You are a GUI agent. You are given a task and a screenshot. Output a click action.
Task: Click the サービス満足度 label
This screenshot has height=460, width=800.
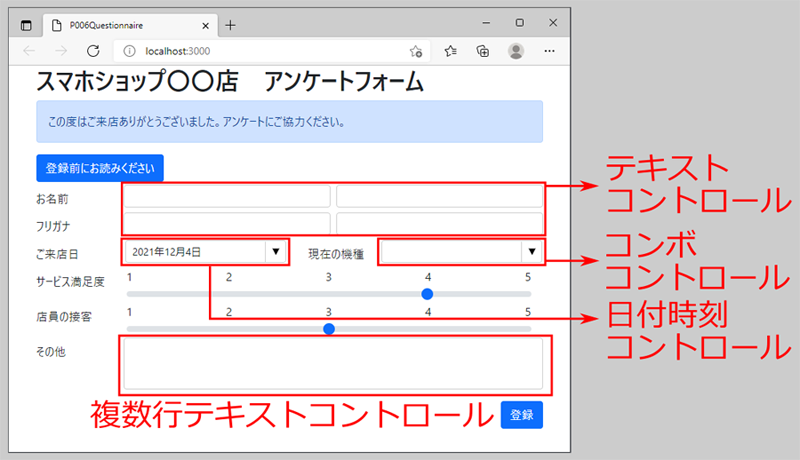[x=70, y=282]
